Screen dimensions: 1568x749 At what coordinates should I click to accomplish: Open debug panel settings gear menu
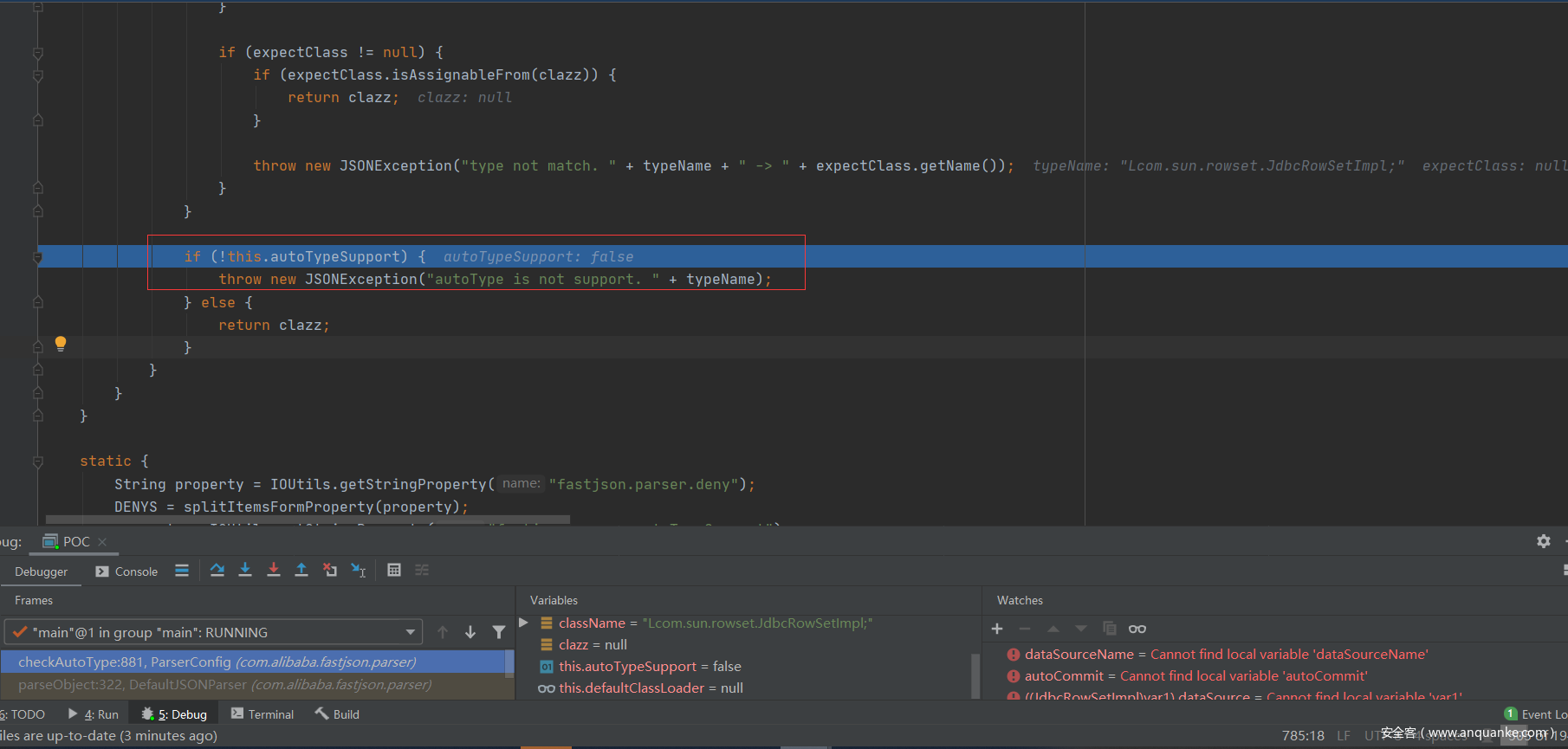point(1544,541)
